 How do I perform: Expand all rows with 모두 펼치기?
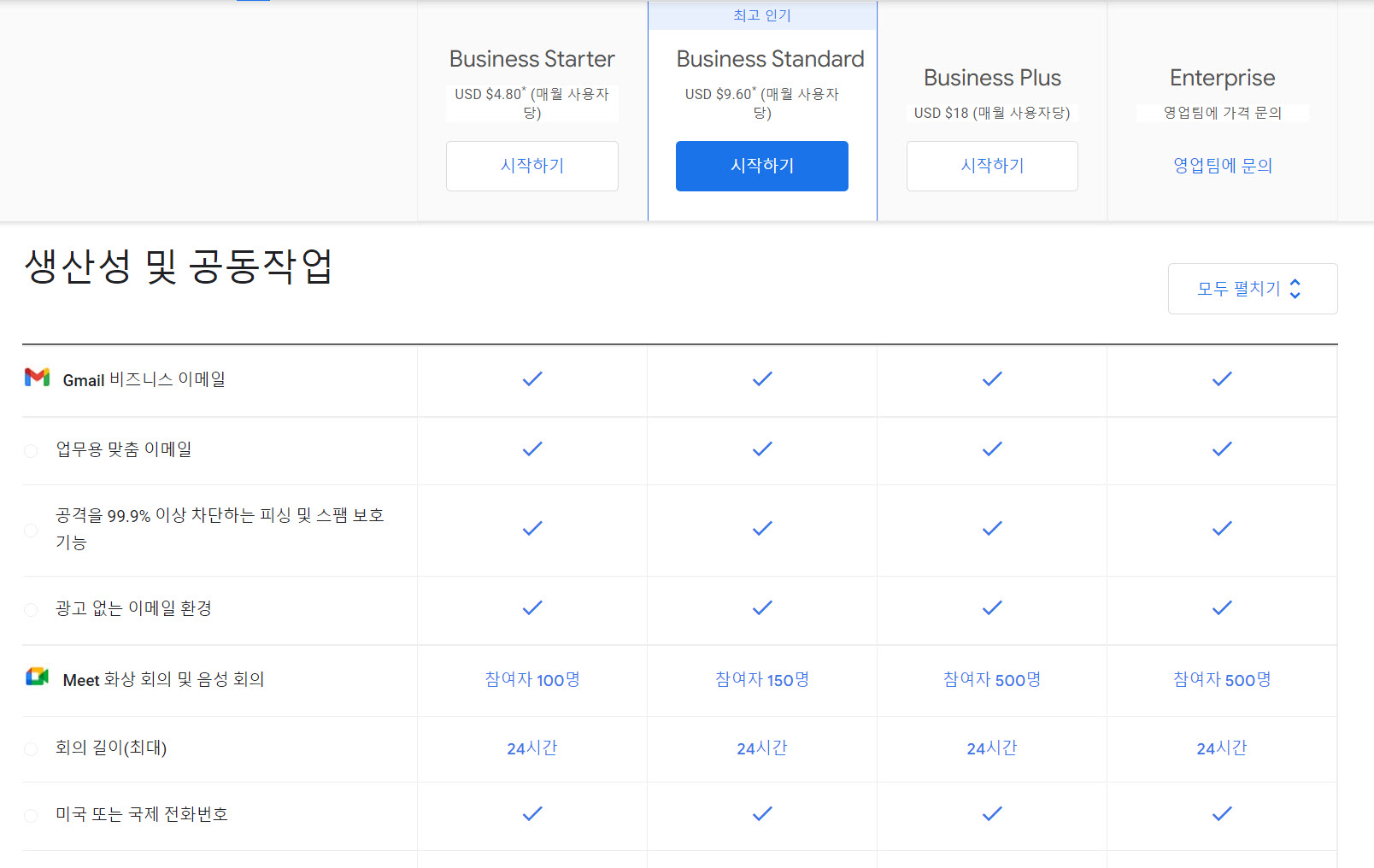point(1253,289)
